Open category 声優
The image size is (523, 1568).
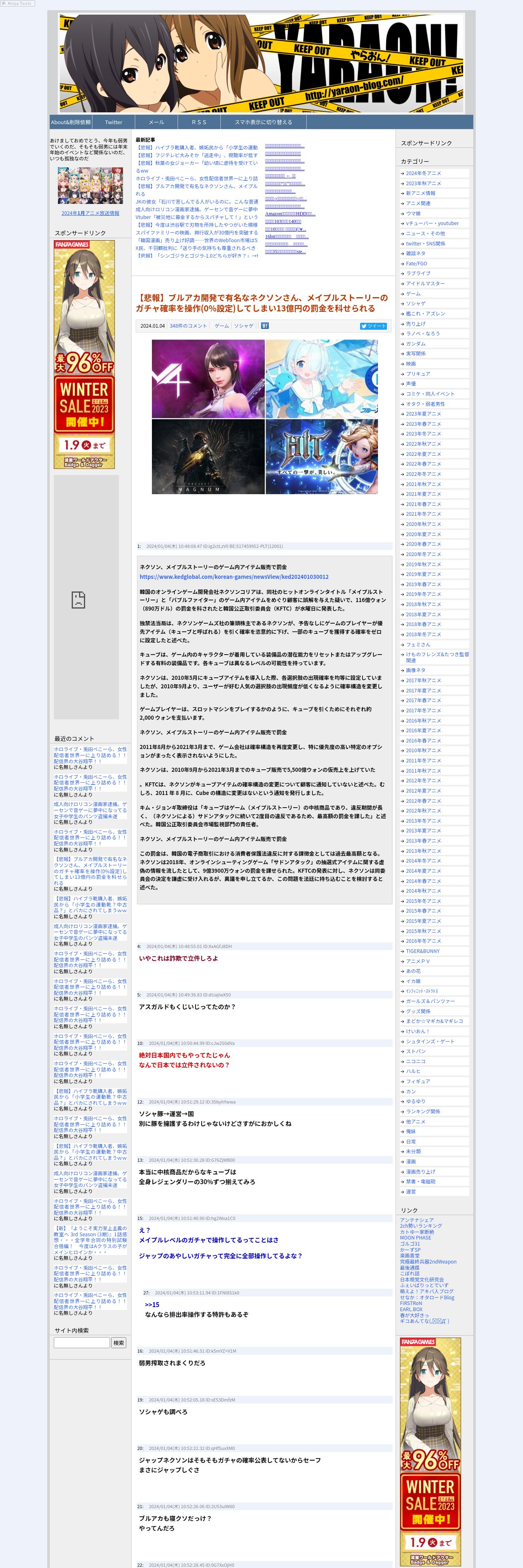click(411, 383)
